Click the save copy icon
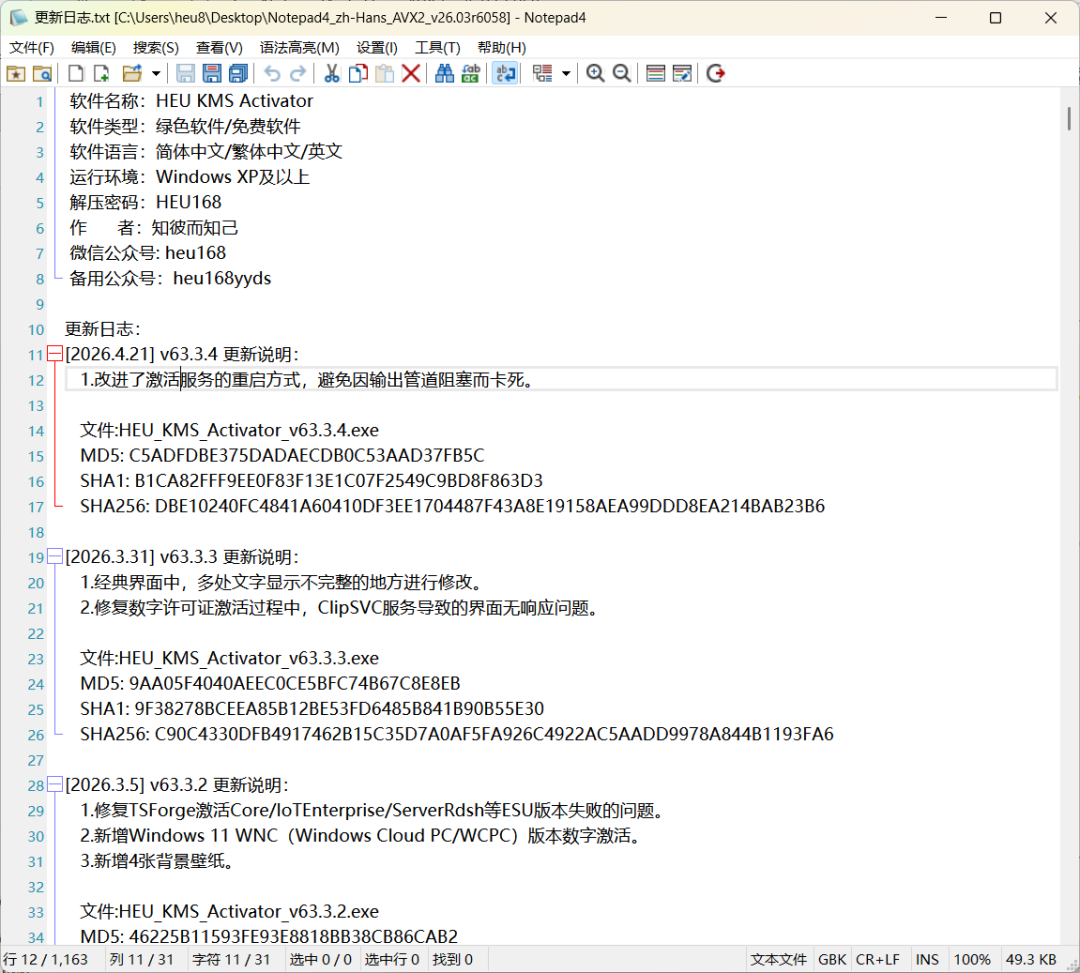 click(238, 74)
